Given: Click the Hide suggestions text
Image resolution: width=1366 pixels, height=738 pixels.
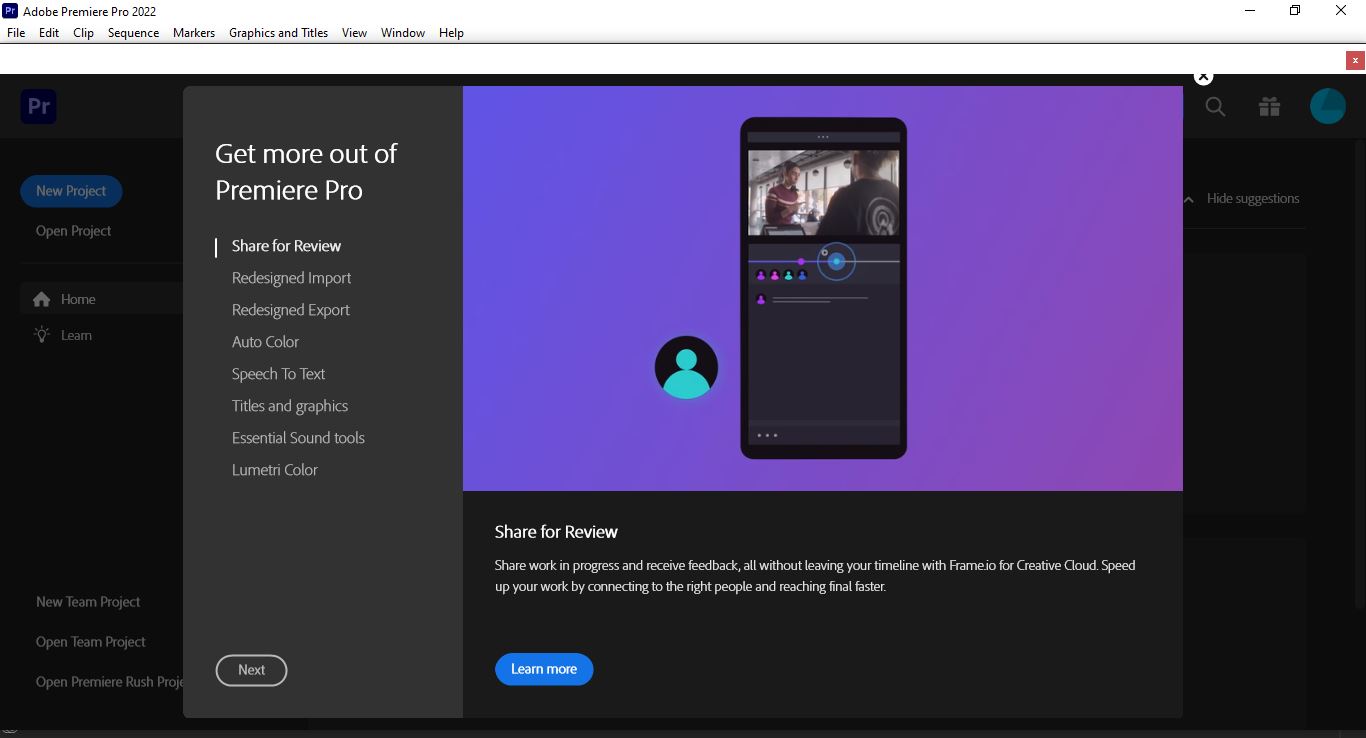Looking at the screenshot, I should (1253, 199).
